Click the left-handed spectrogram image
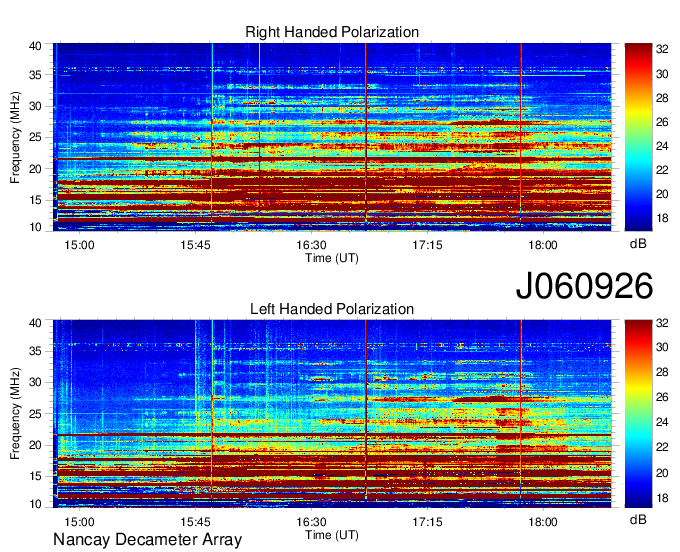The image size is (680, 552). 332,414
